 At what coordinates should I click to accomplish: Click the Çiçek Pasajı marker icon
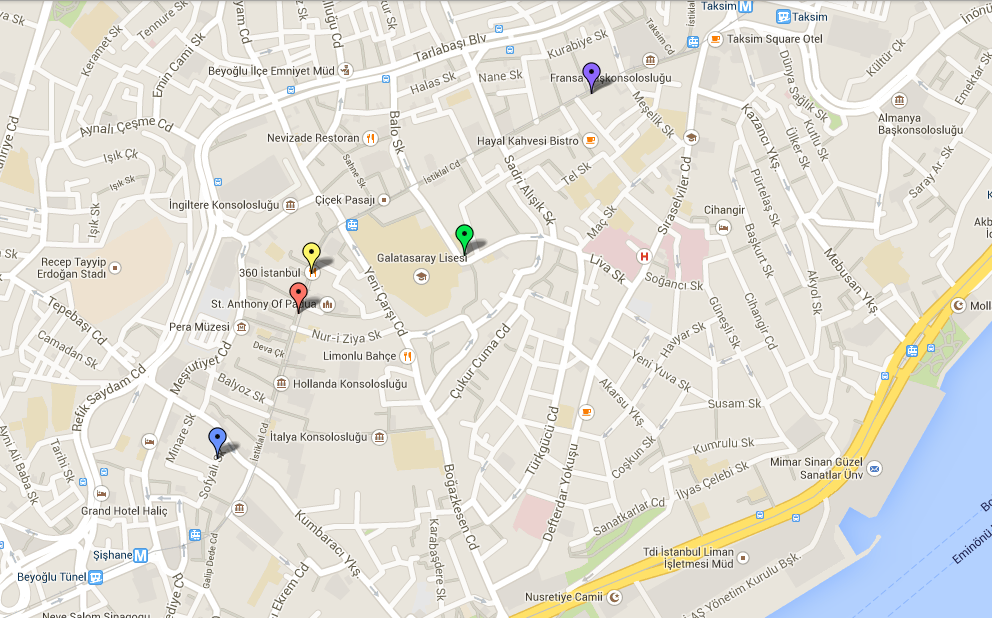(x=384, y=200)
